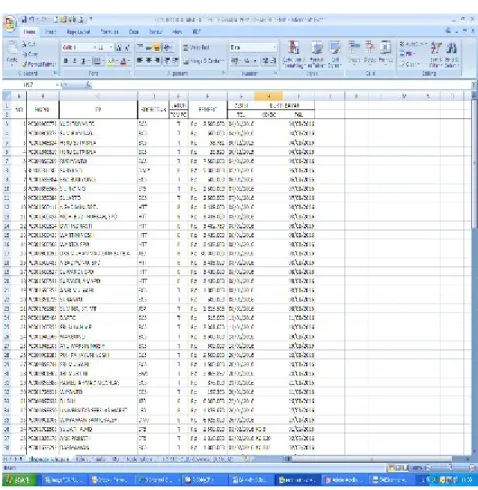This screenshot has width=478, height=490.
Task: Expand Merge & Center dropdown arrow
Action: point(222,61)
